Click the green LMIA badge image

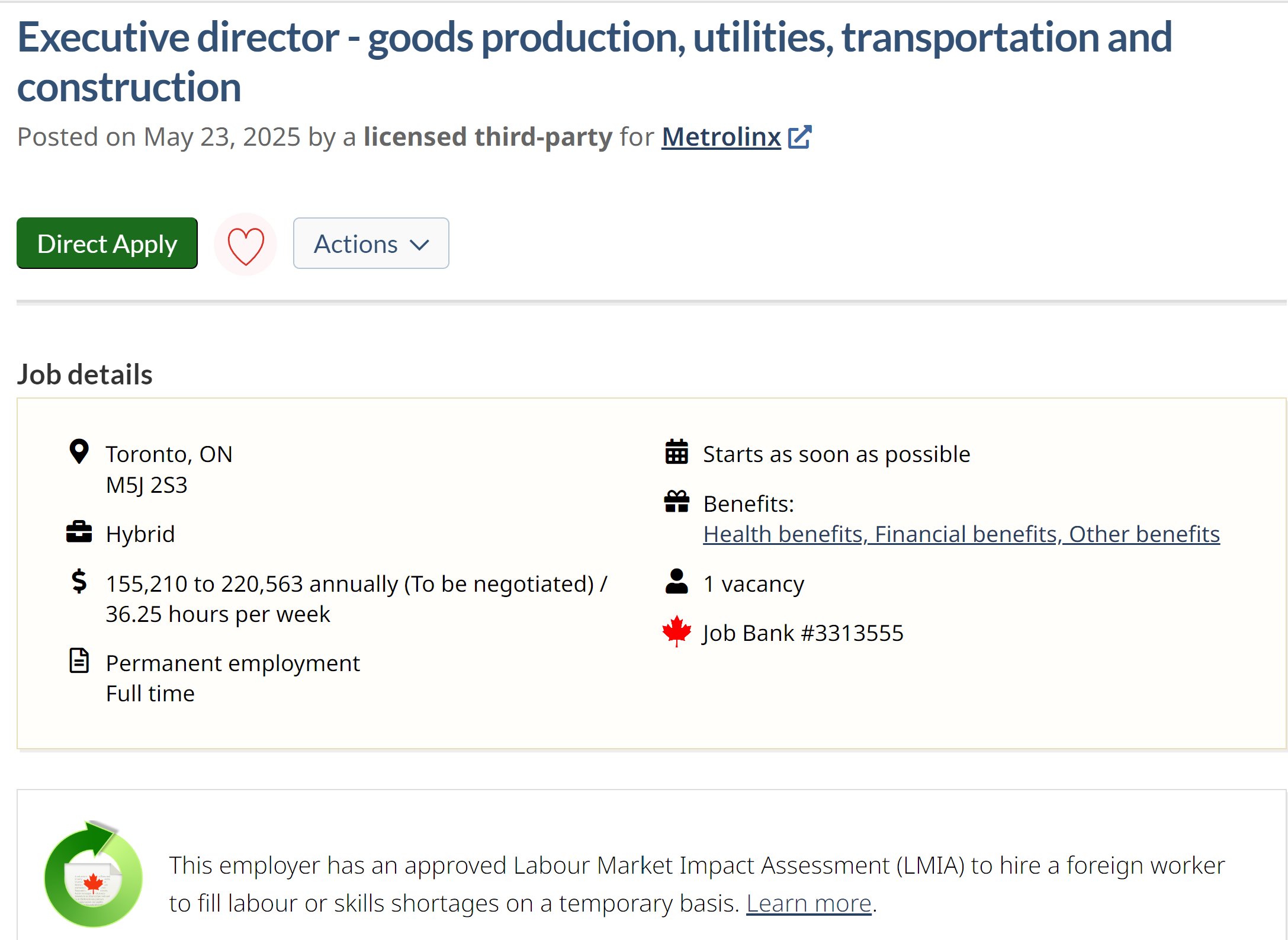coord(94,875)
